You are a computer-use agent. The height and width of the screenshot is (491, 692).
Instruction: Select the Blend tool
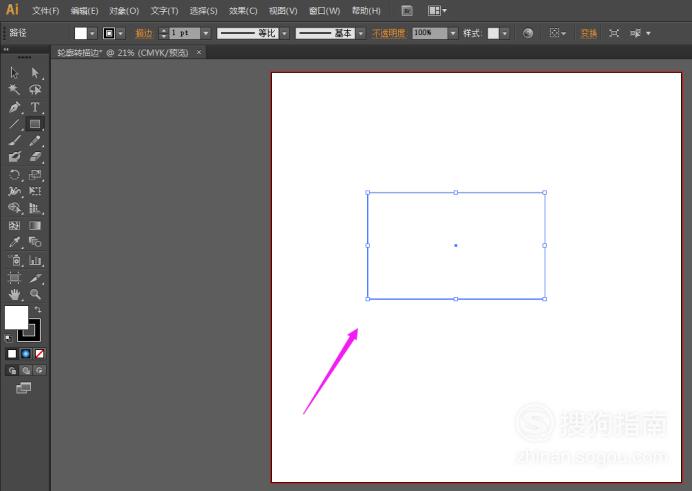pos(35,242)
